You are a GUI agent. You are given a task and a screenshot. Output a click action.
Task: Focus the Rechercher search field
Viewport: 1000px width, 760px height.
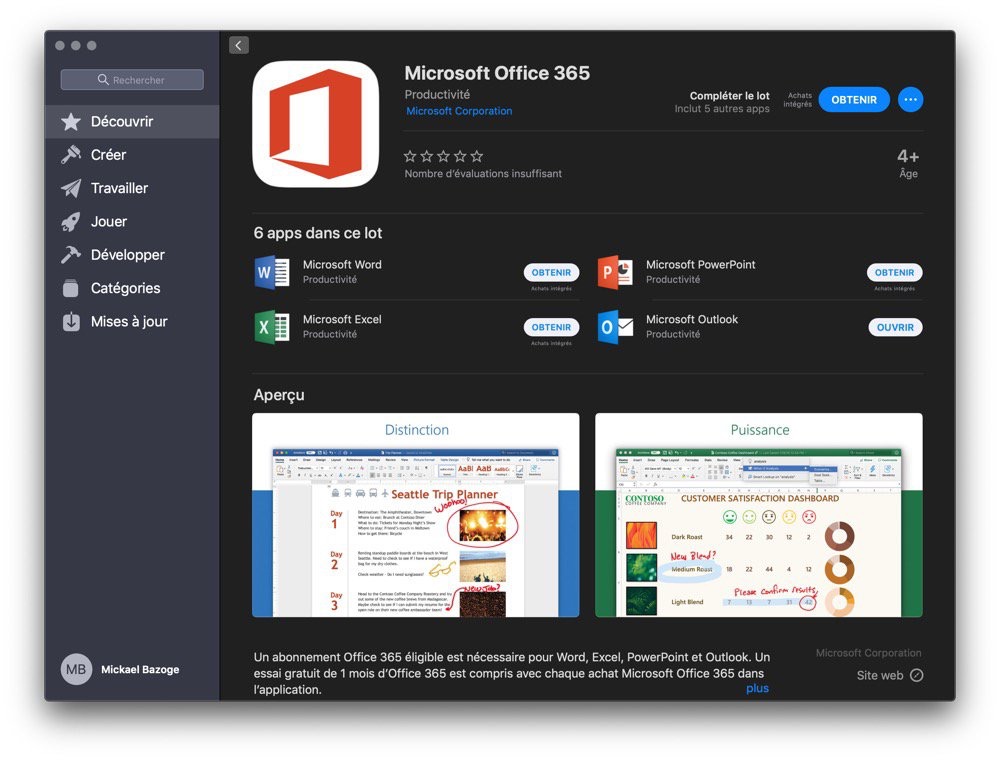coord(132,80)
